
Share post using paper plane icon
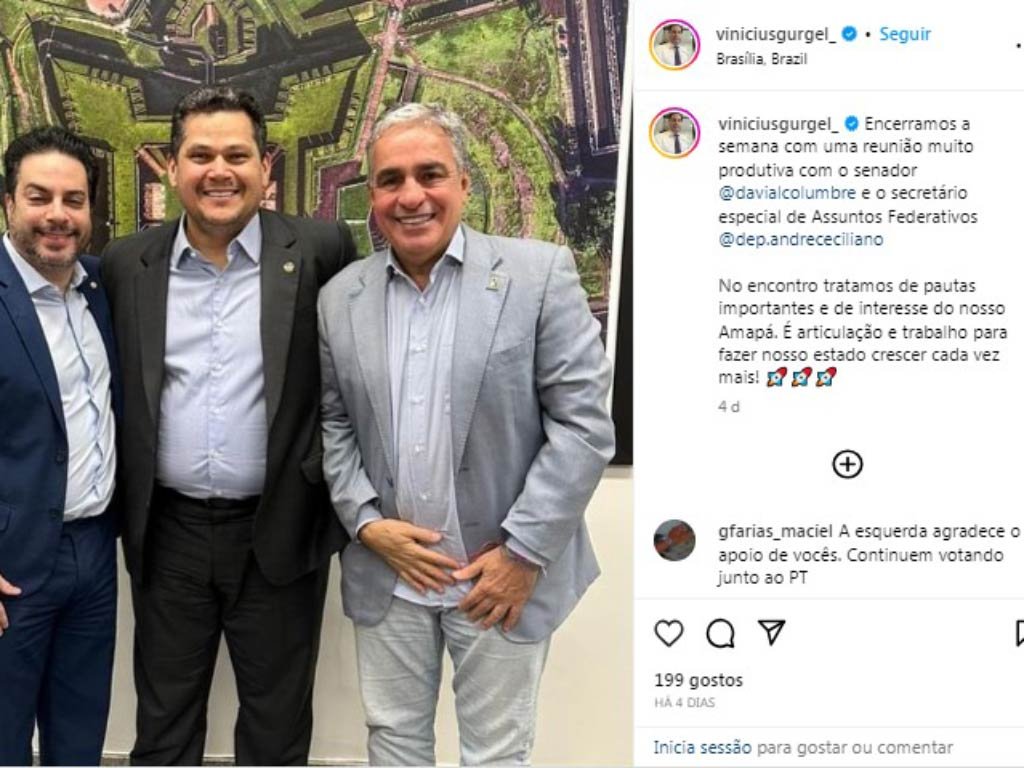771,633
